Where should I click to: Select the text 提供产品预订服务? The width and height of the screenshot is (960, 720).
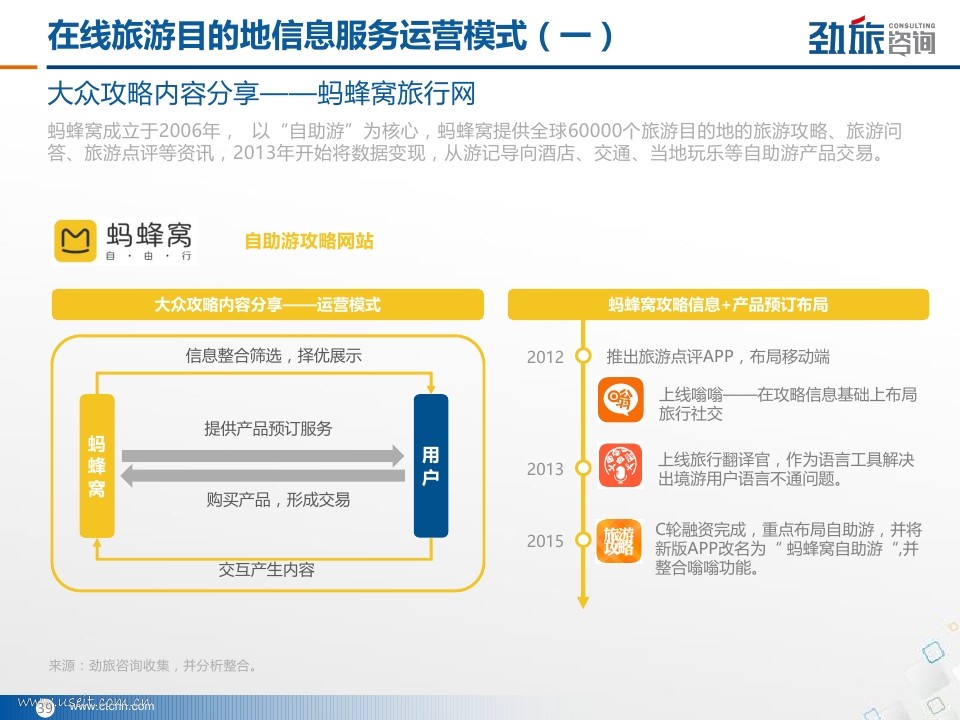[268, 429]
